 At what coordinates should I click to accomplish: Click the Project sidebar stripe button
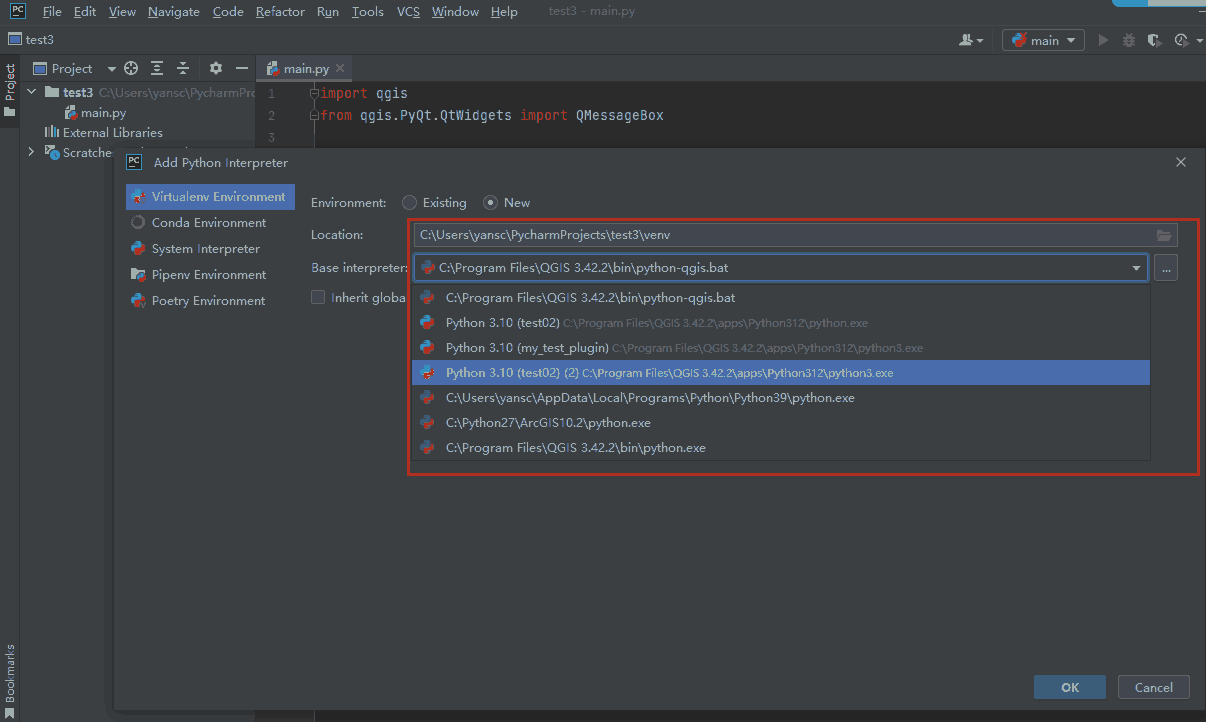[x=10, y=90]
